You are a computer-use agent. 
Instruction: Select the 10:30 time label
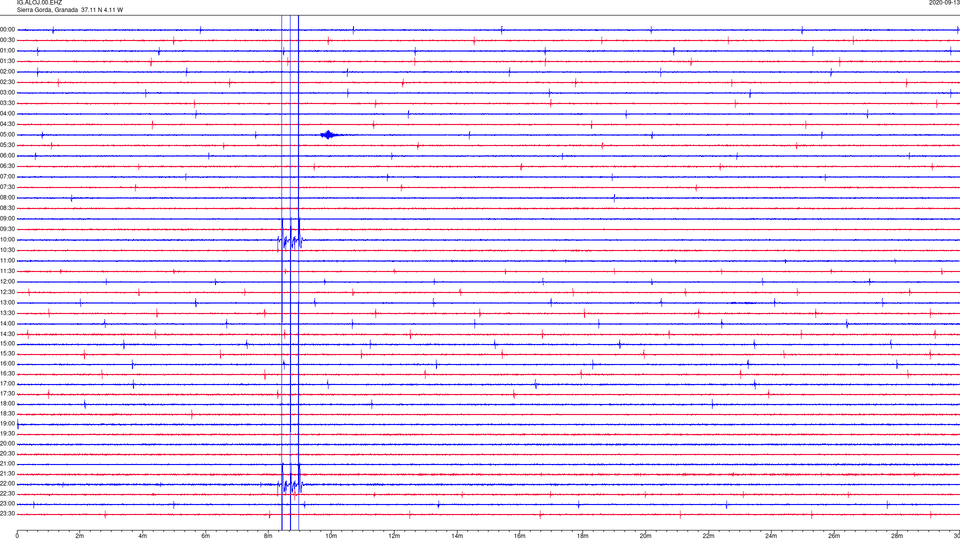pyautogui.click(x=8, y=250)
